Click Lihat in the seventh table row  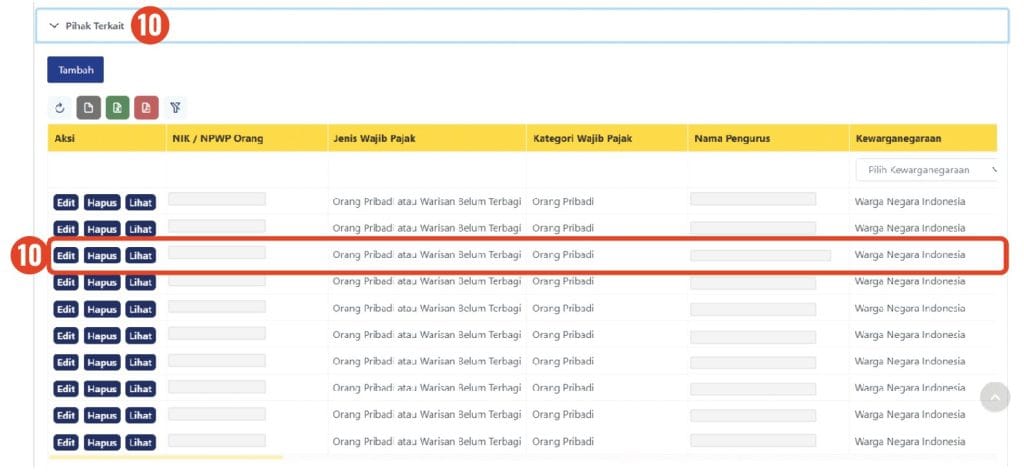140,362
